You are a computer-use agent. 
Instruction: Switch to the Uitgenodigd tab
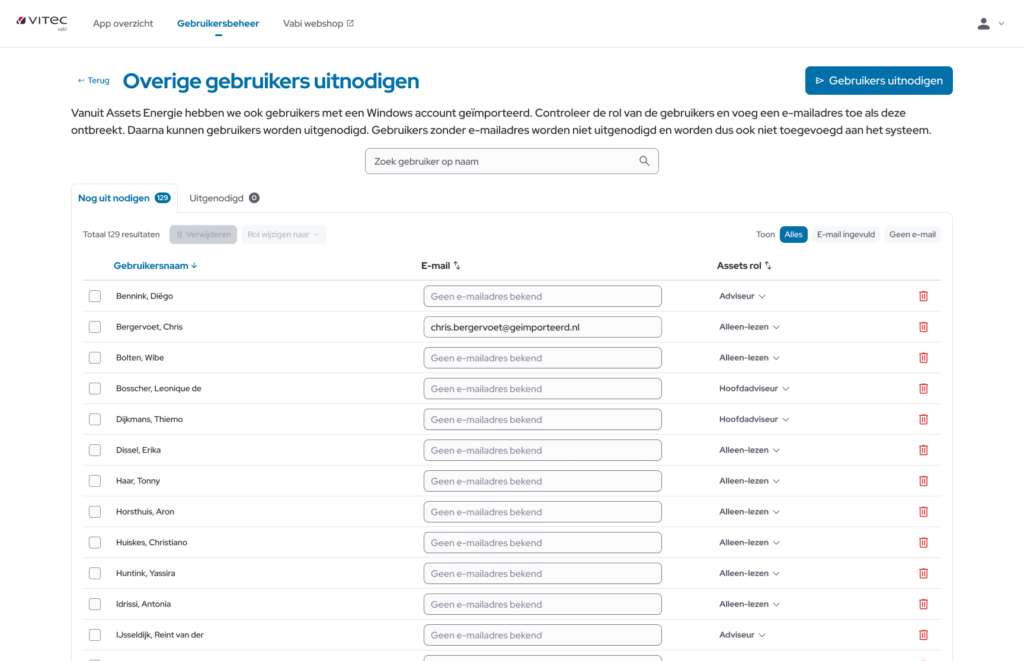[x=224, y=198]
